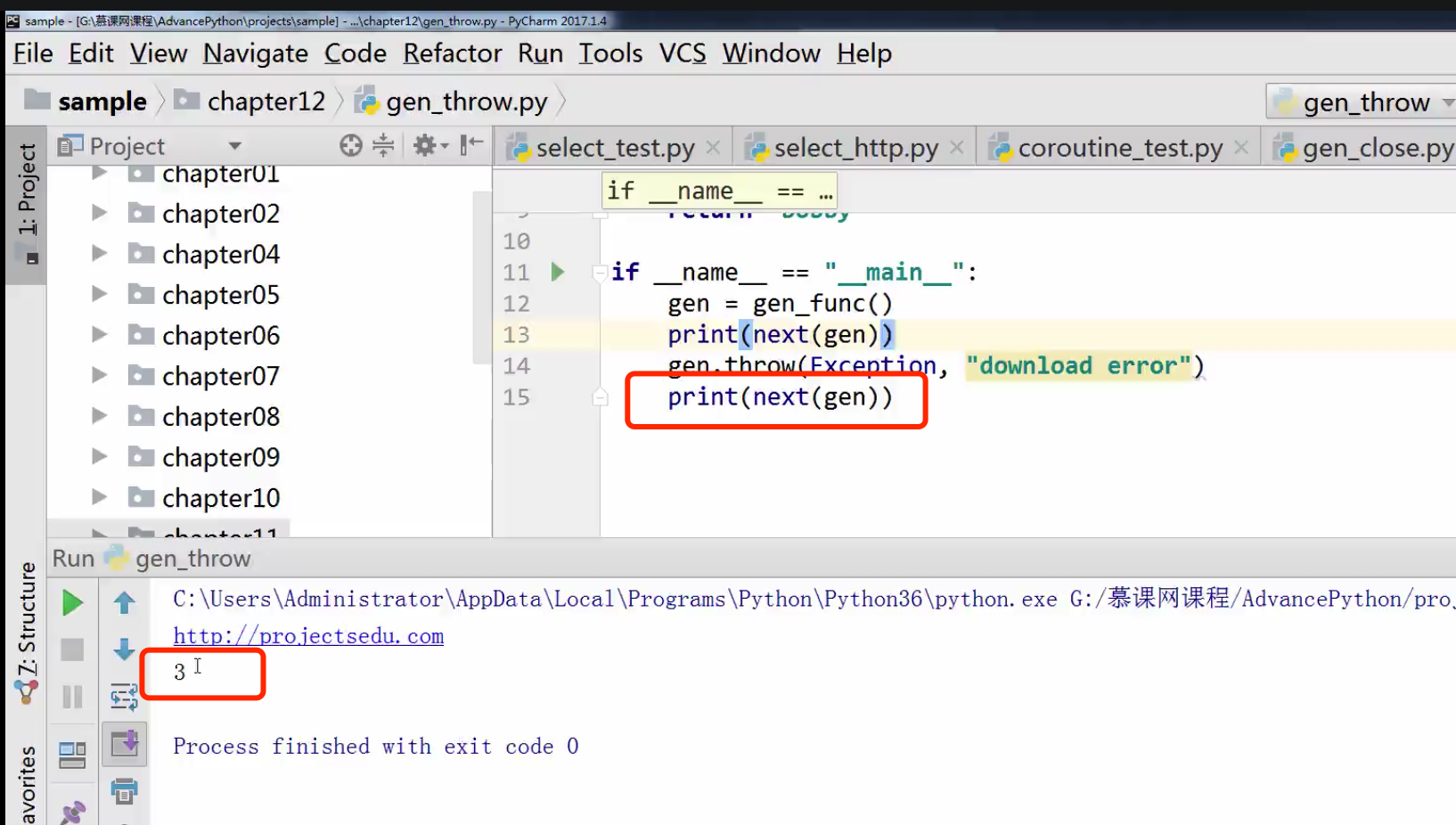This screenshot has width=1456, height=825.
Task: Switch to the gen_close.py tab
Action: 1364,148
